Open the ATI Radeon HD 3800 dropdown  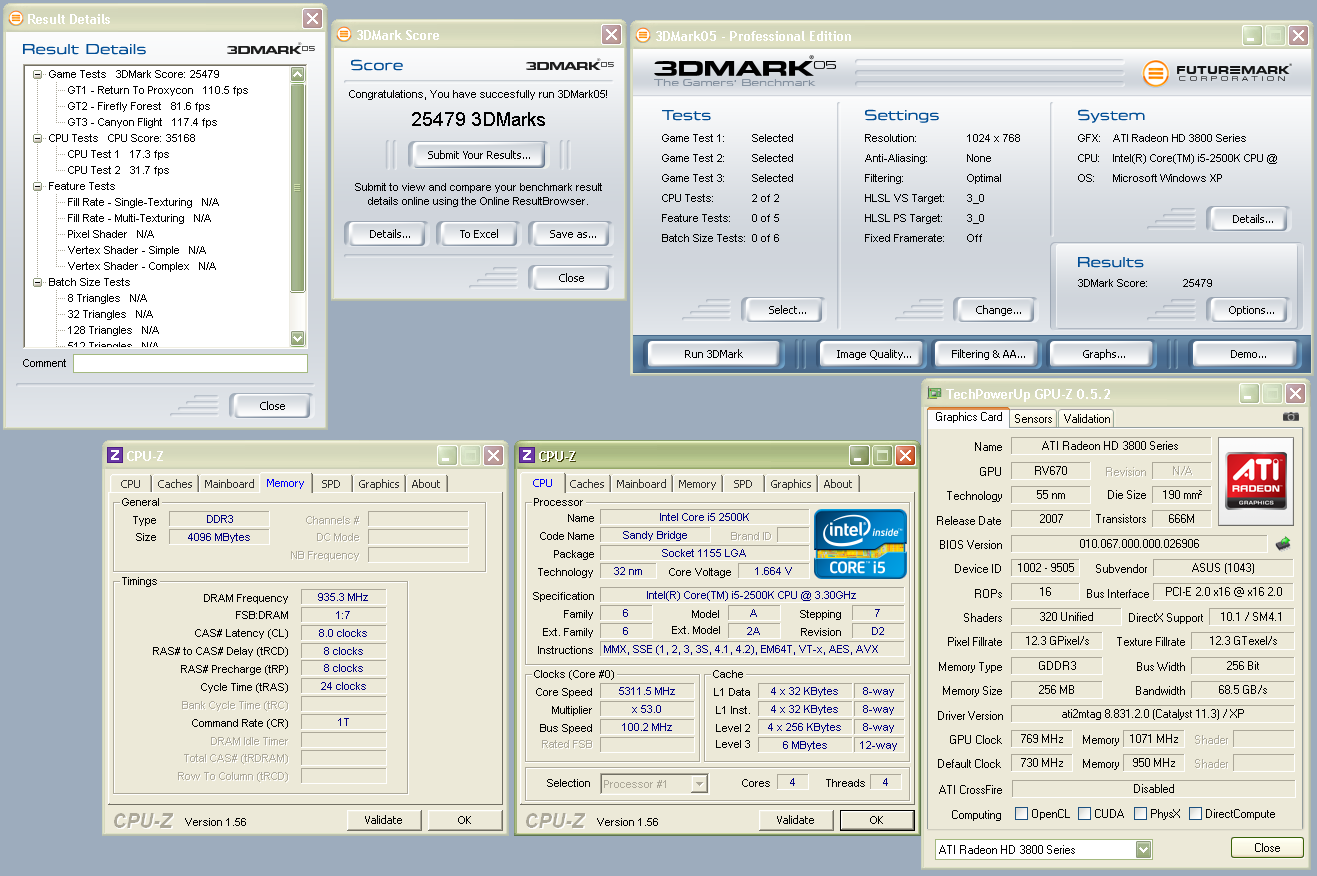click(x=1144, y=849)
